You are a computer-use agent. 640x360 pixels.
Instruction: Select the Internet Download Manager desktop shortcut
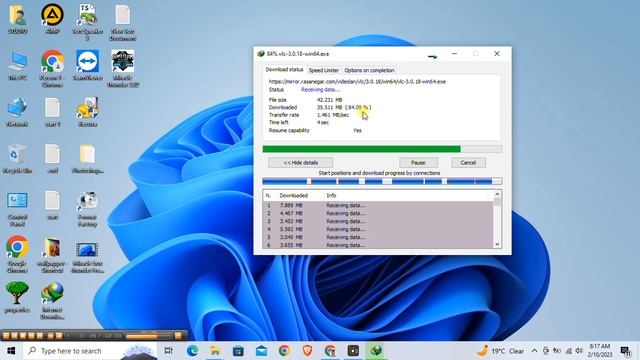tap(52, 300)
